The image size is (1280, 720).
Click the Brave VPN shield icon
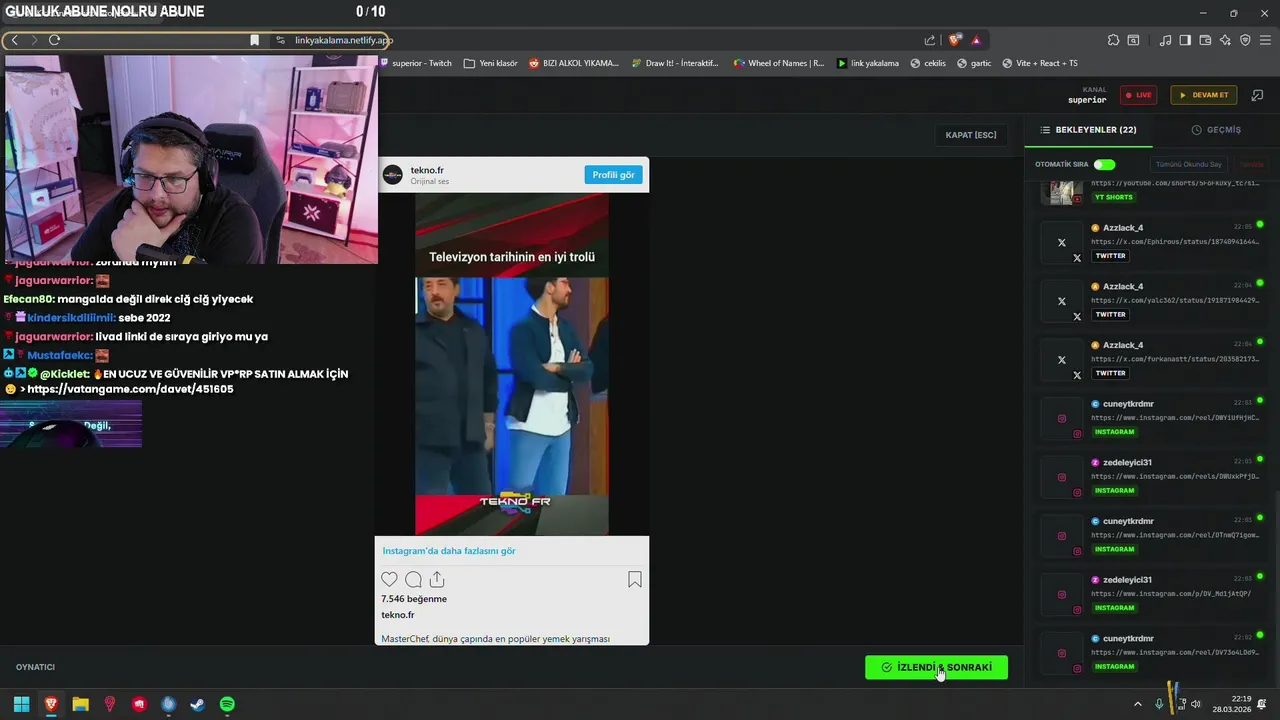point(1245,40)
